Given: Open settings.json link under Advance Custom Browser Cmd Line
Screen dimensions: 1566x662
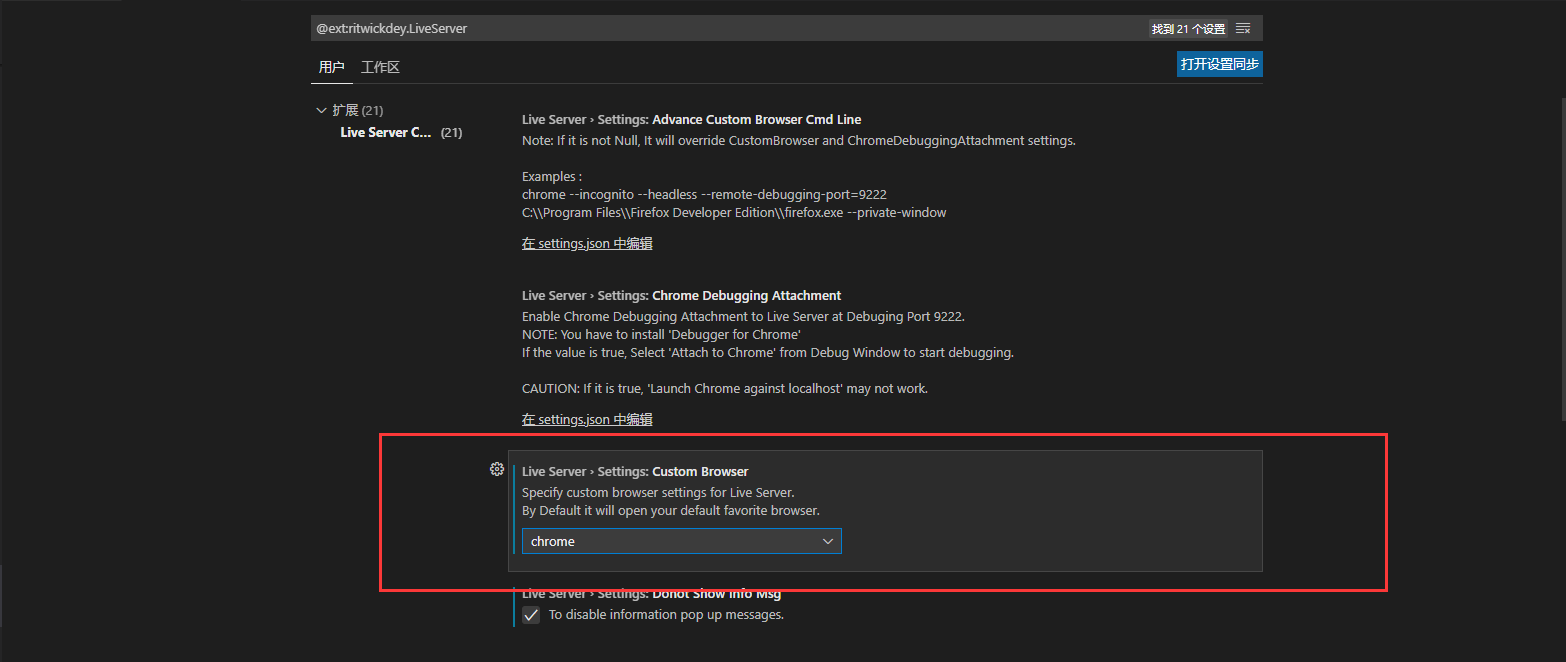Looking at the screenshot, I should click(x=587, y=243).
